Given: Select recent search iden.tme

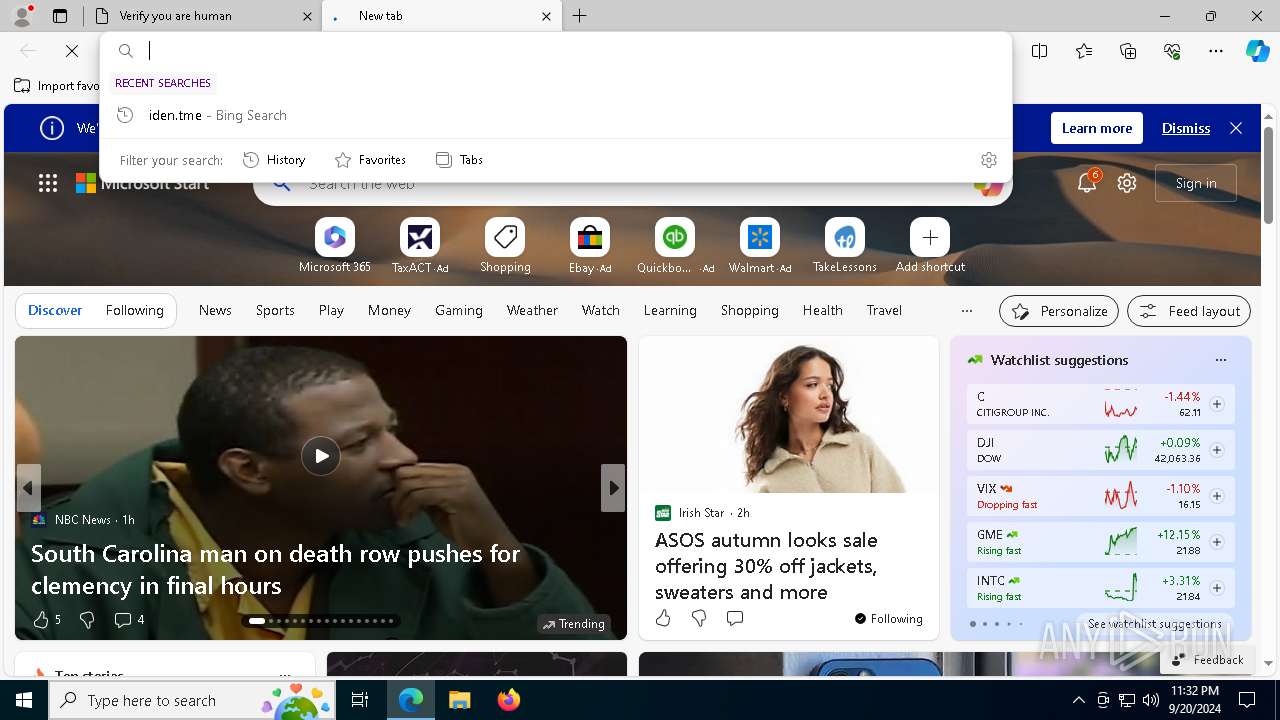Looking at the screenshot, I should coord(556,115).
